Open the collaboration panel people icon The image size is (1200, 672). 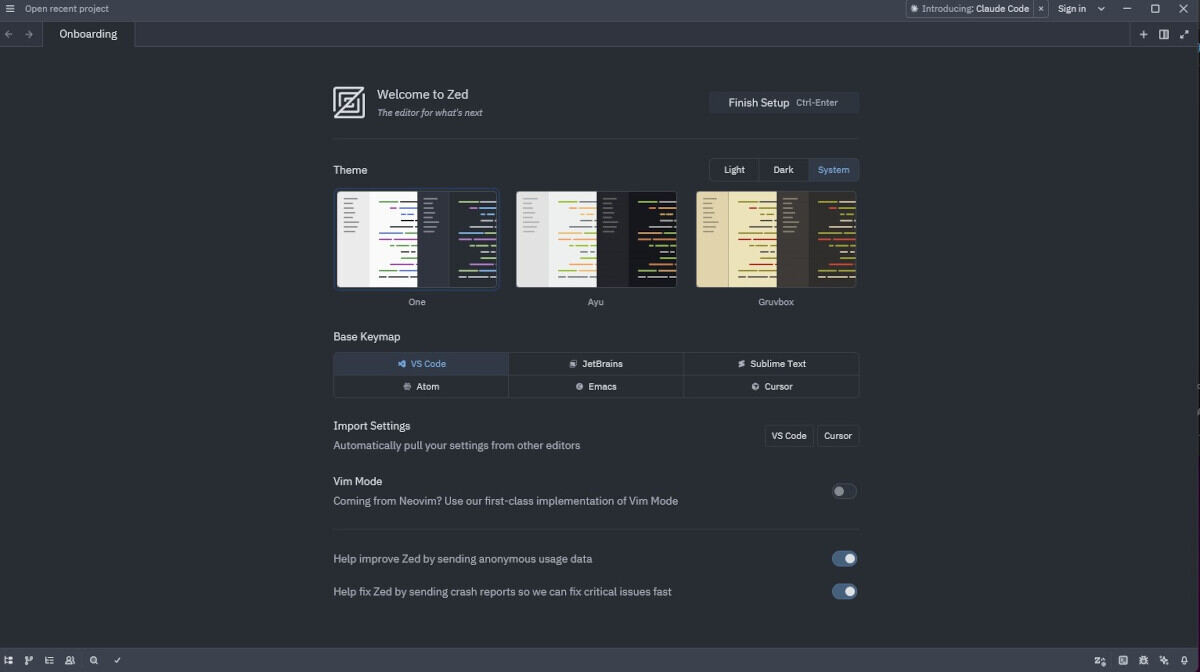point(70,660)
